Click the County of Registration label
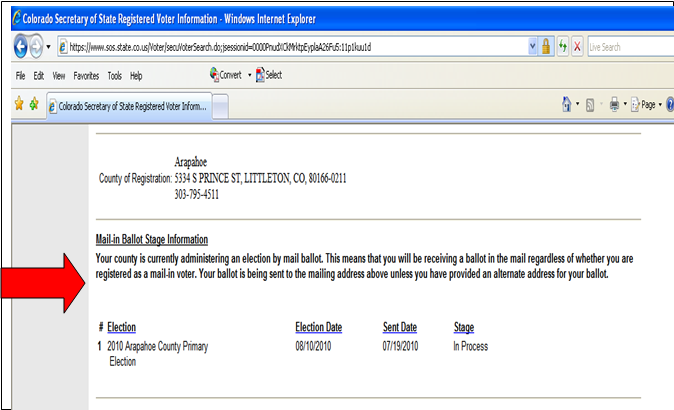This screenshot has height=410, width=674. tap(135, 178)
